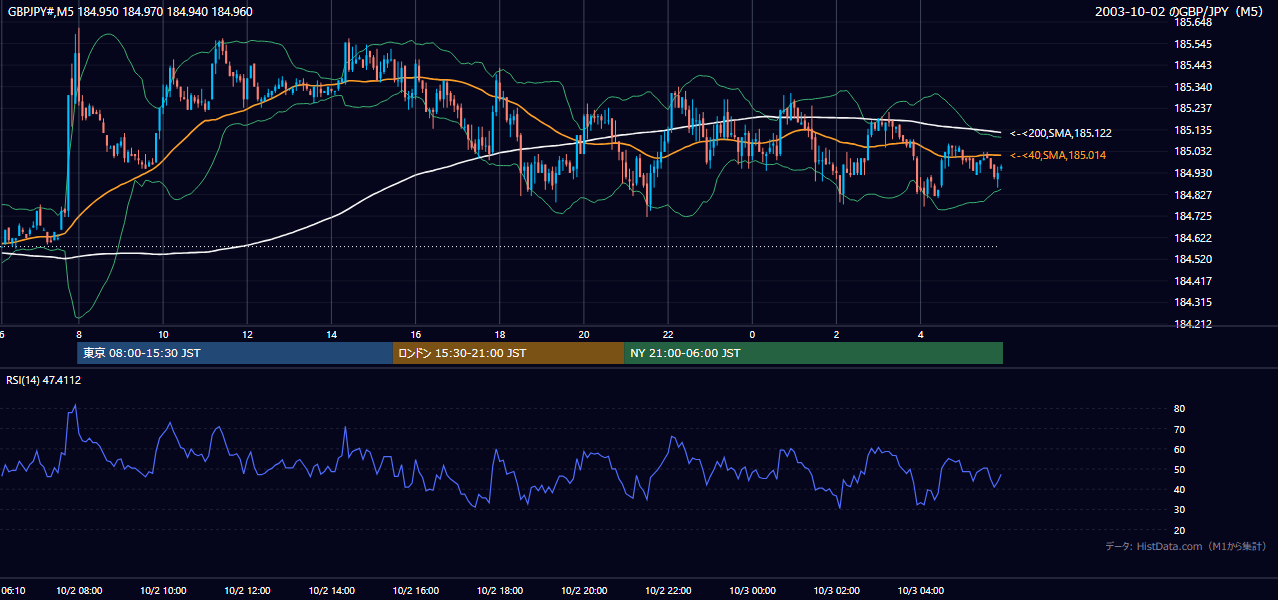Click the 10/3 04:00 timeline label
The height and width of the screenshot is (600, 1278).
[920, 591]
